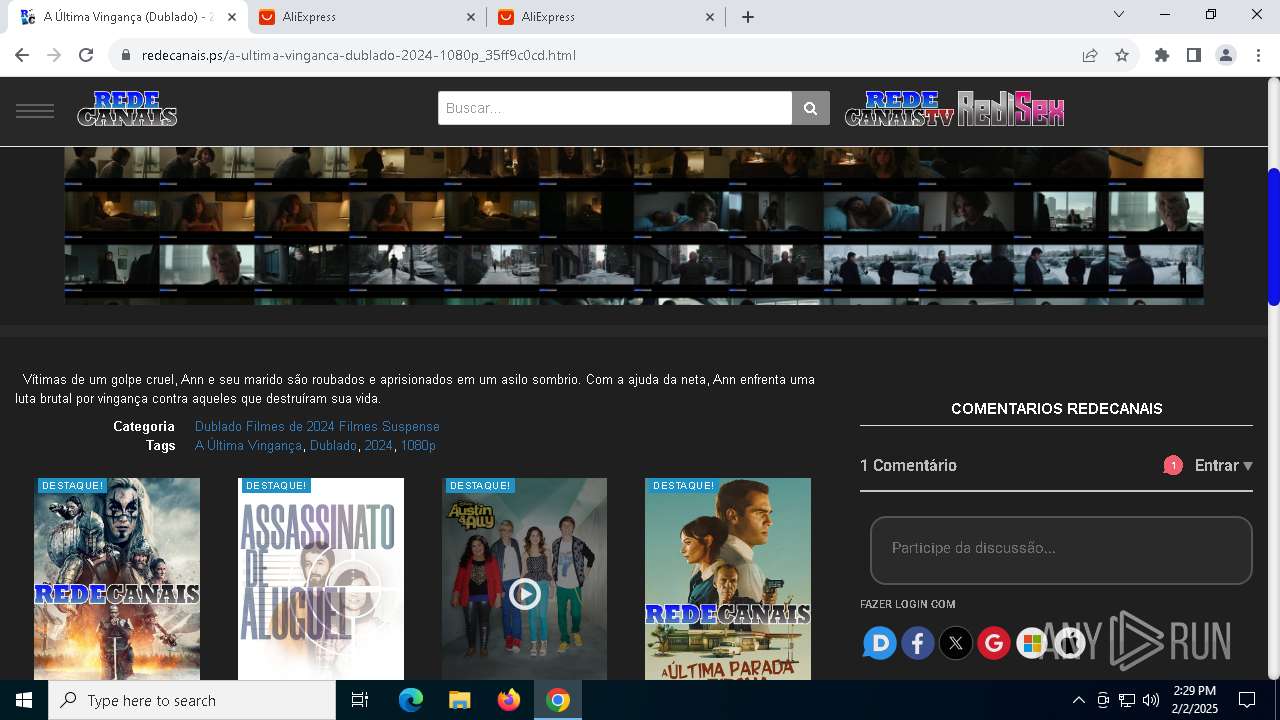
Task: Show hidden system tray icons
Action: click(x=1078, y=700)
